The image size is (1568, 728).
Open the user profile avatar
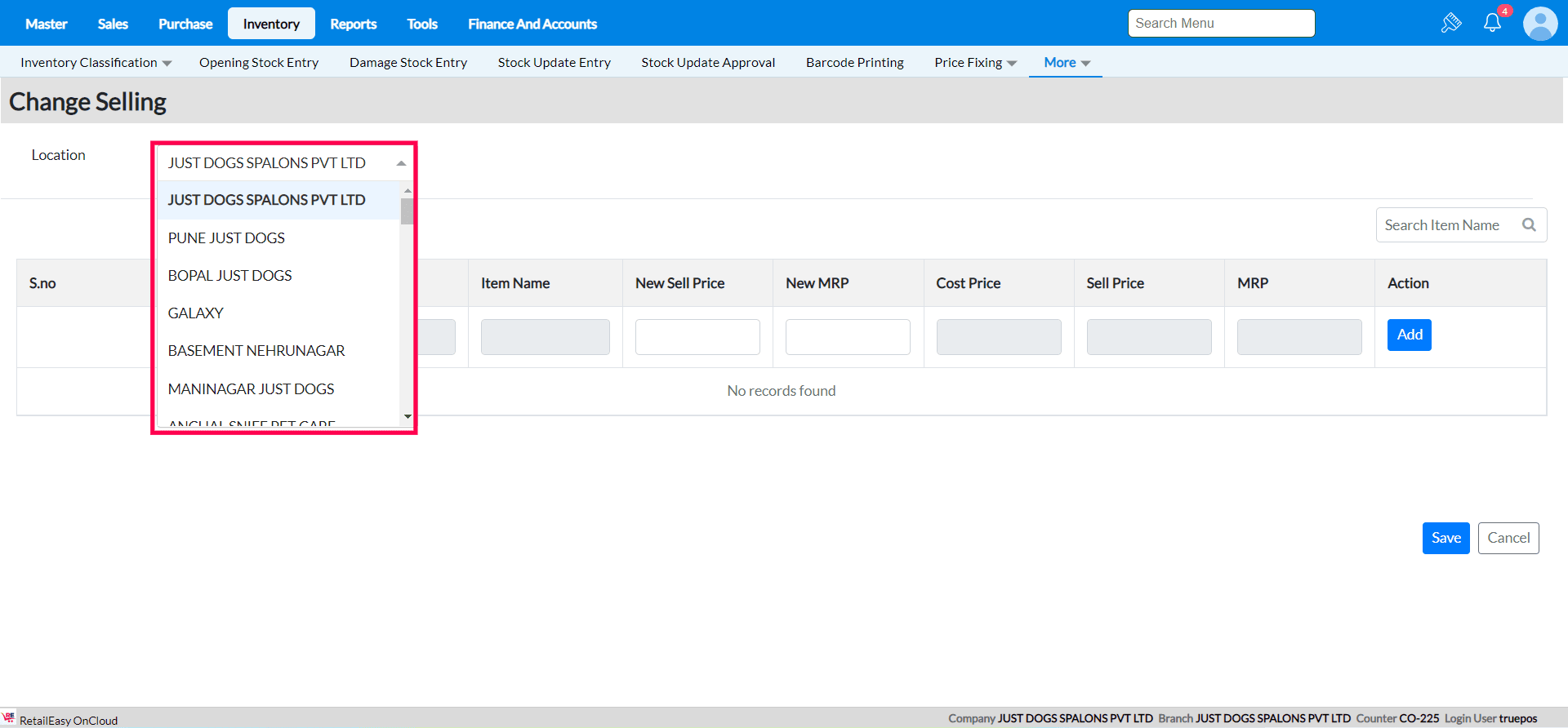point(1540,24)
